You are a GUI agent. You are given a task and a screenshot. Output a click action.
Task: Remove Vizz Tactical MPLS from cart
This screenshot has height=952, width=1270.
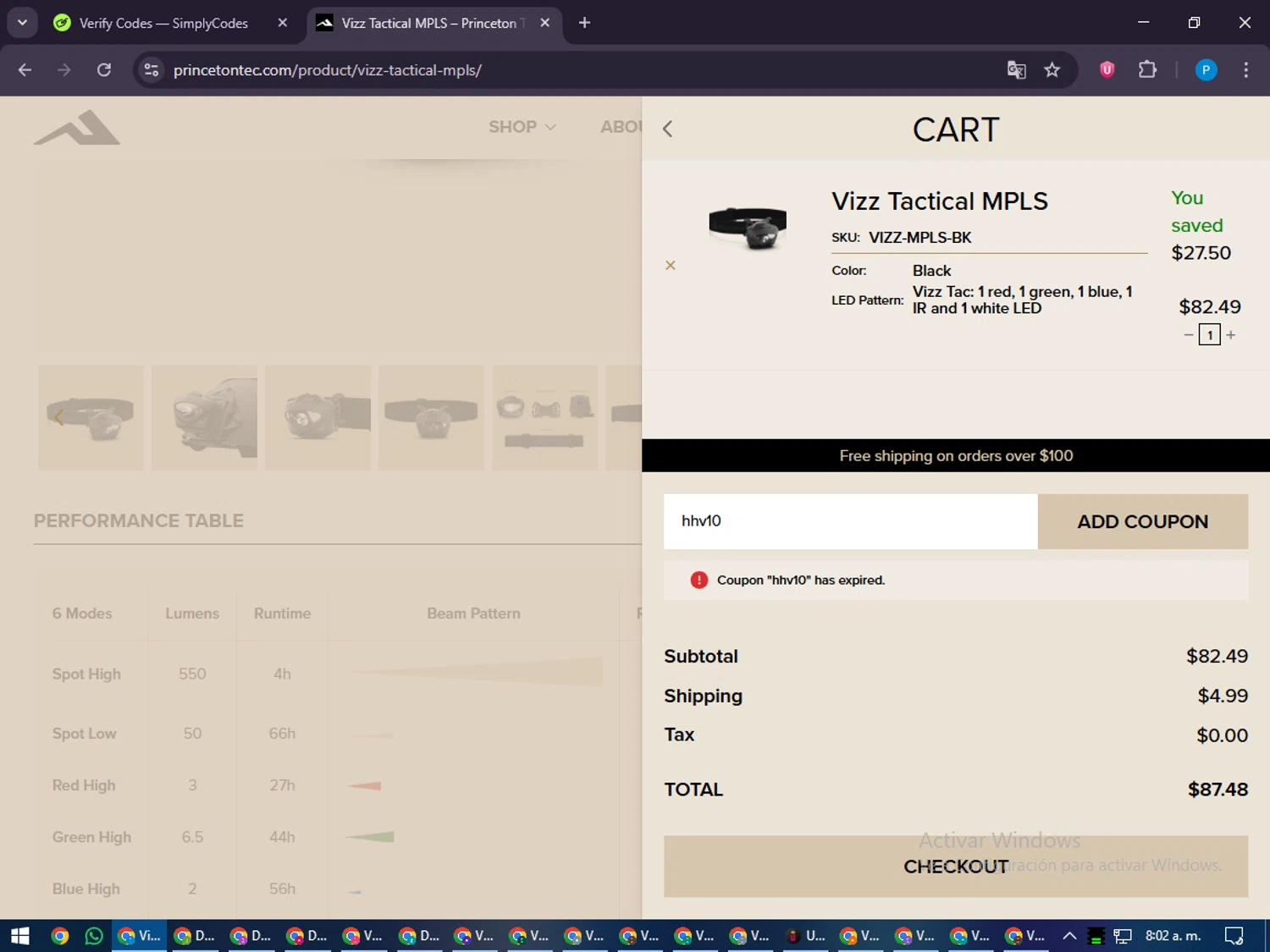coord(671,266)
